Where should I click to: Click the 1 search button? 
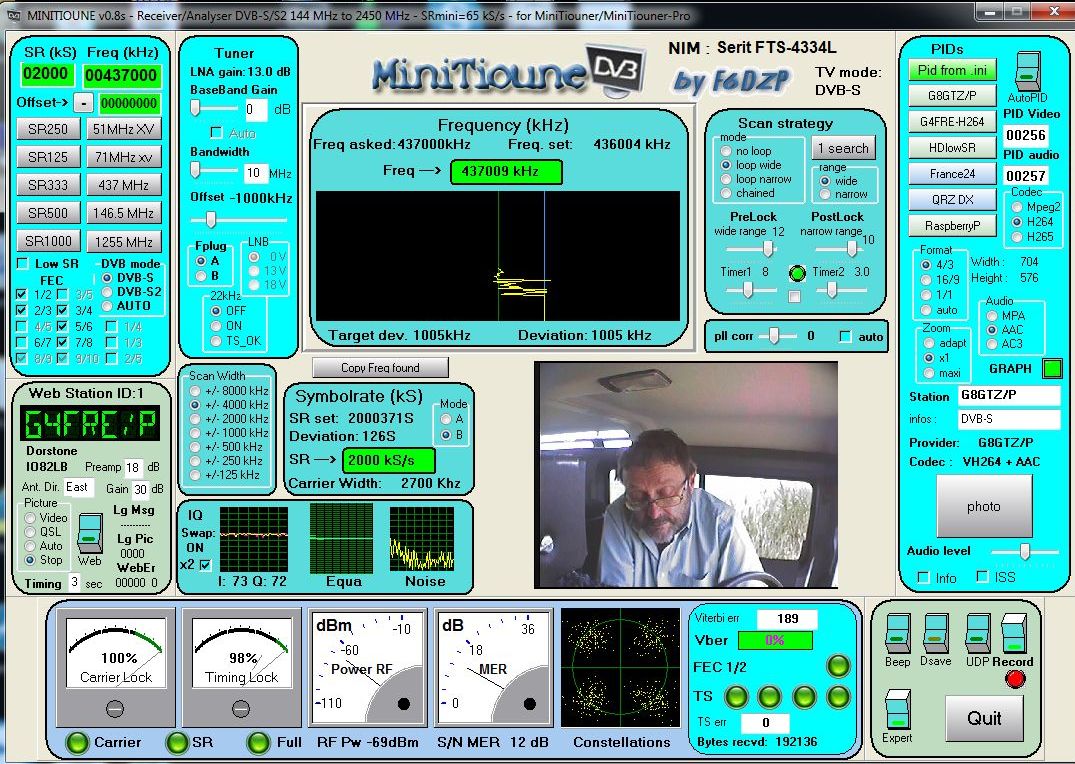coord(843,148)
